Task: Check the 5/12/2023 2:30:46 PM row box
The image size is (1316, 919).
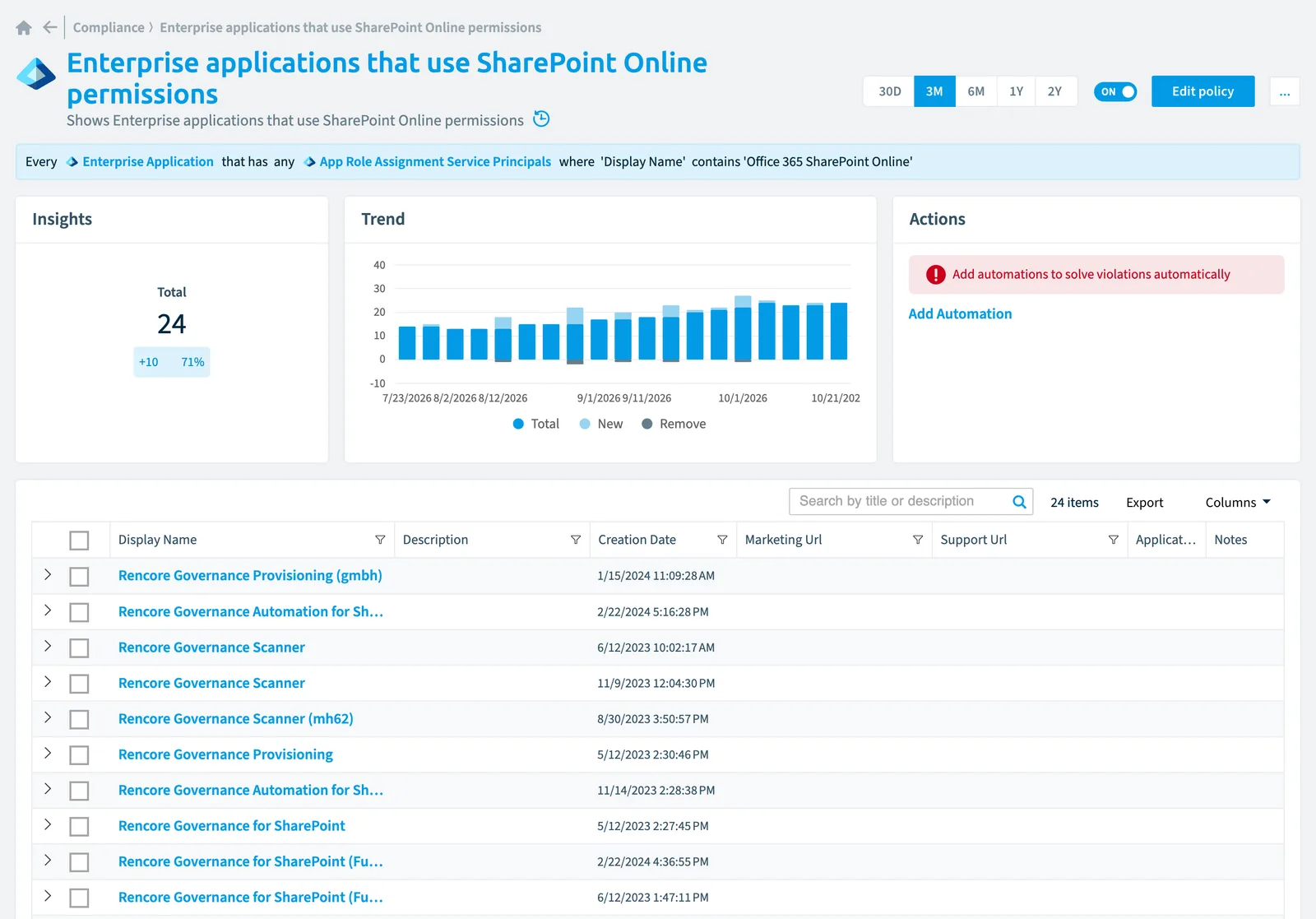Action: 79,755
